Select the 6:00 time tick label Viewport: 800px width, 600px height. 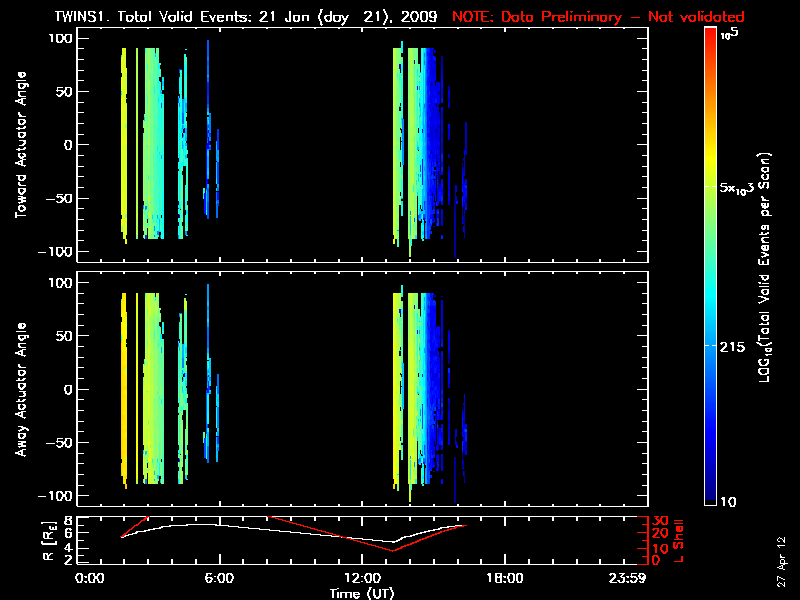point(219,579)
